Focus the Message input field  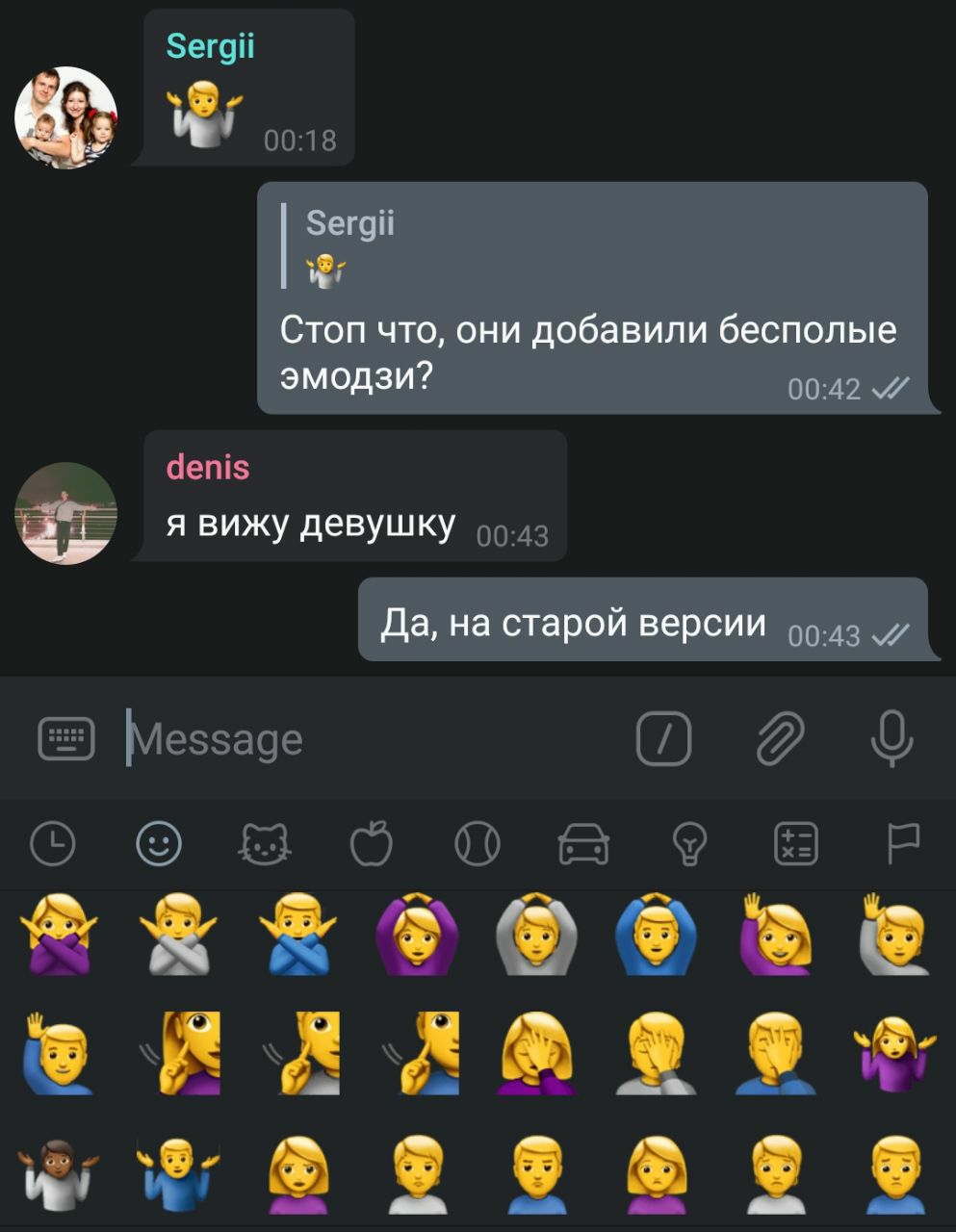375,739
